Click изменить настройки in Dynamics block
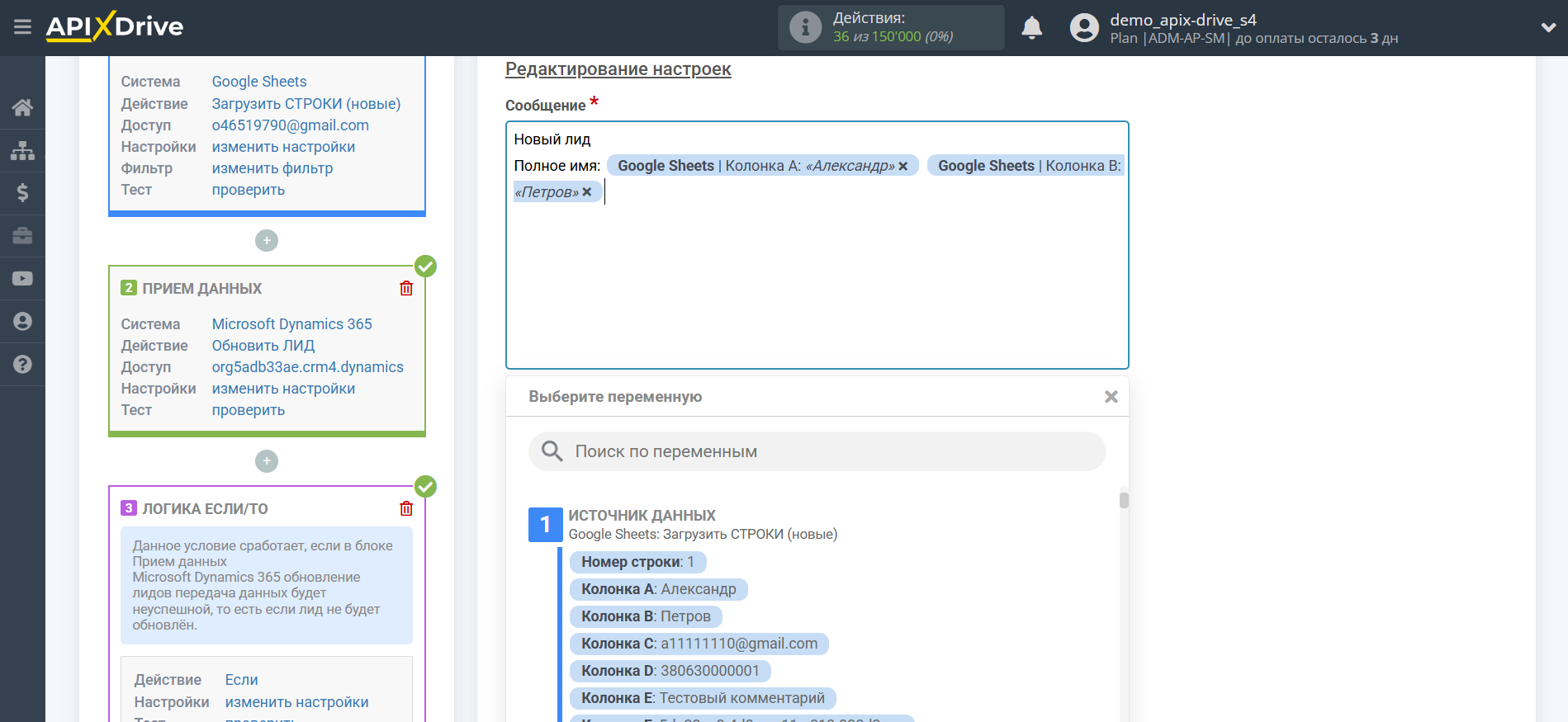The height and width of the screenshot is (722, 1568). click(283, 389)
